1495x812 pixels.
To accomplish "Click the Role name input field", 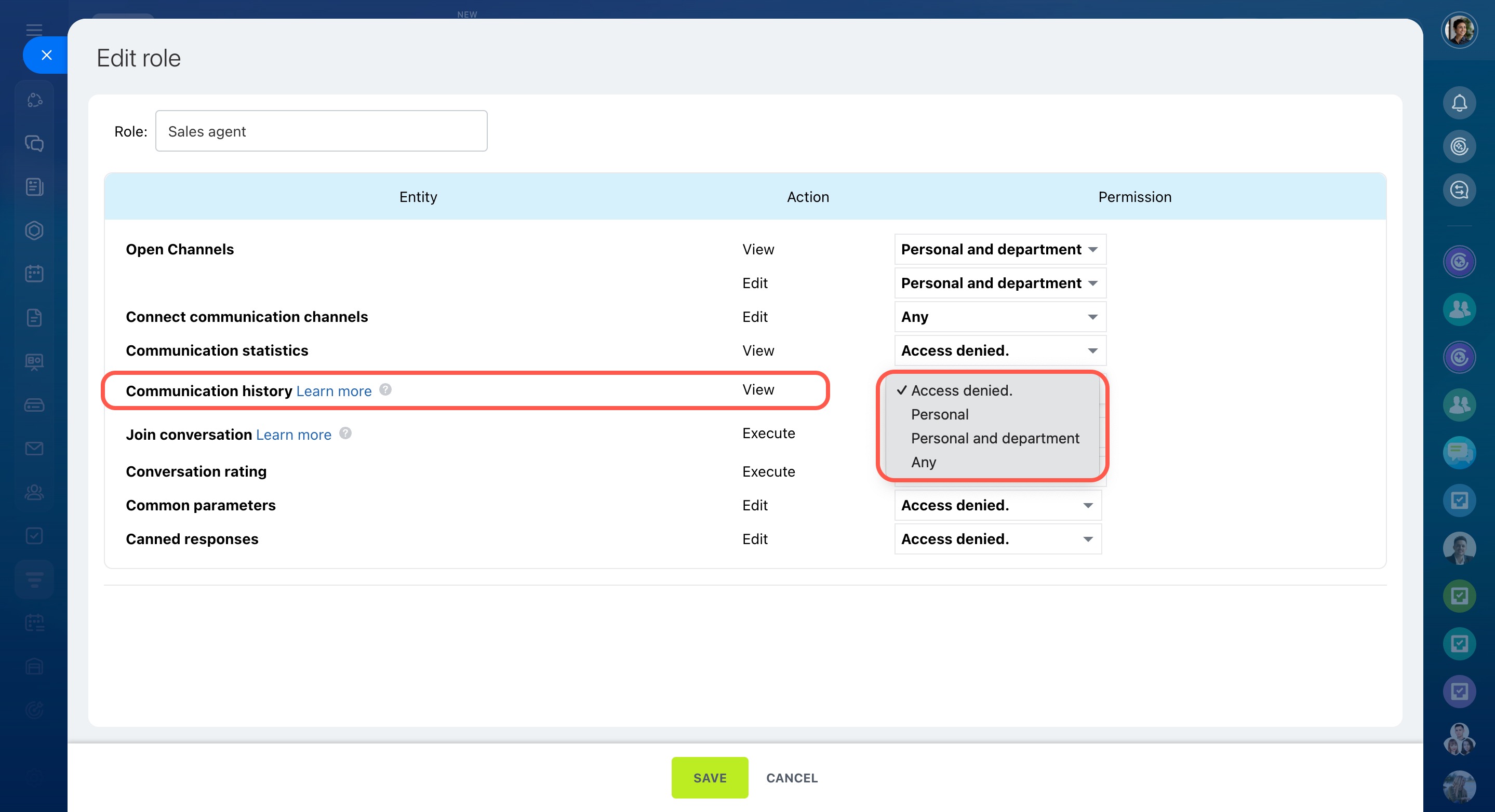I will 321,131.
